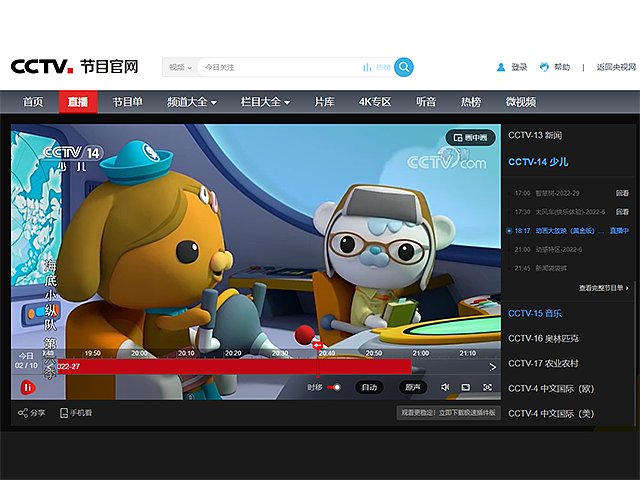Click the 登录 login link
This screenshot has width=640, height=480.
click(x=519, y=67)
